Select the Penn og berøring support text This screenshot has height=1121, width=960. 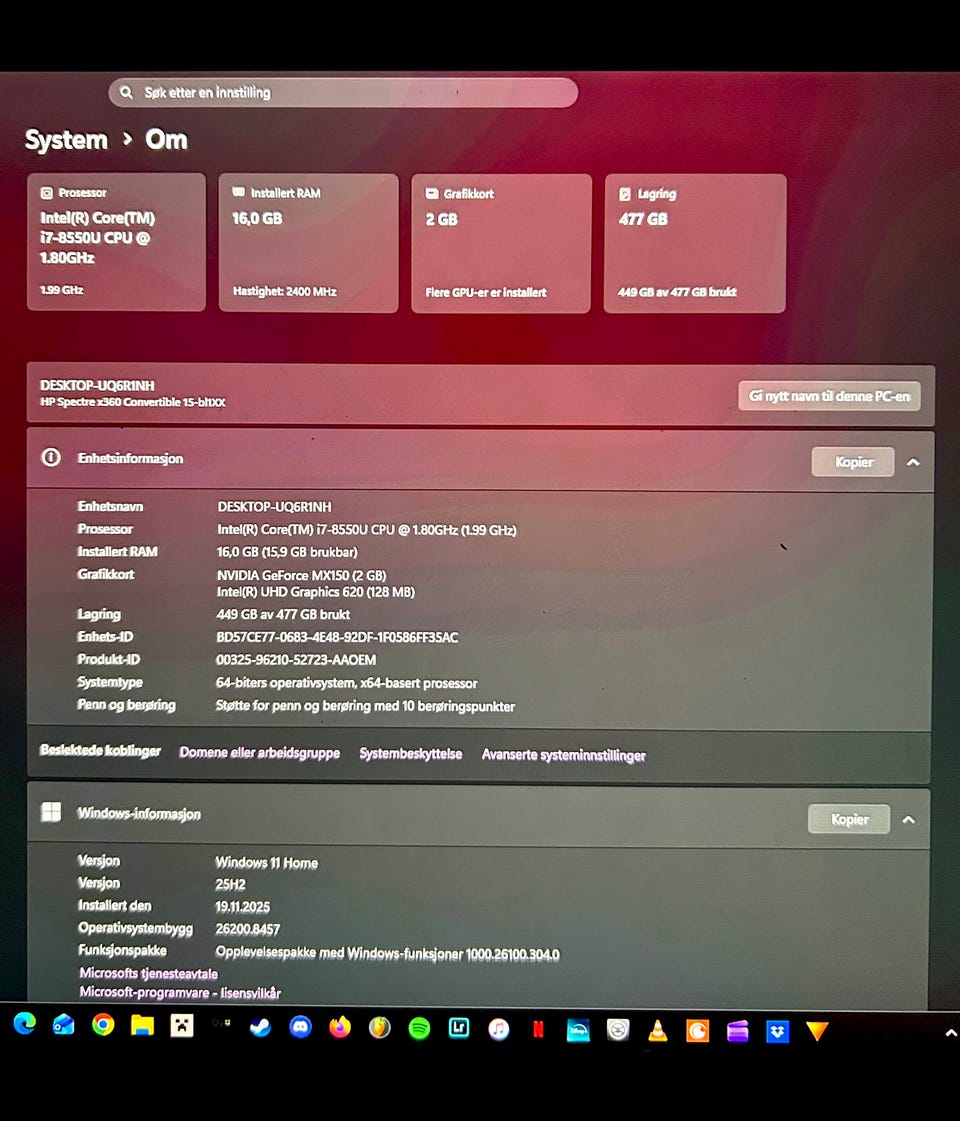click(365, 706)
